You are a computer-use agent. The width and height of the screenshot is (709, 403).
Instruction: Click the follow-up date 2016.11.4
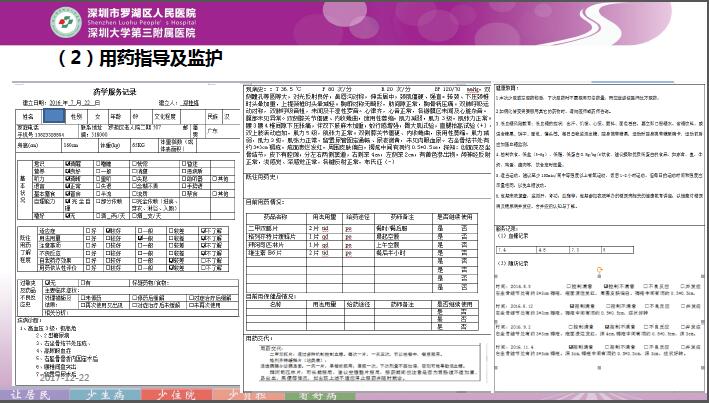click(x=520, y=347)
